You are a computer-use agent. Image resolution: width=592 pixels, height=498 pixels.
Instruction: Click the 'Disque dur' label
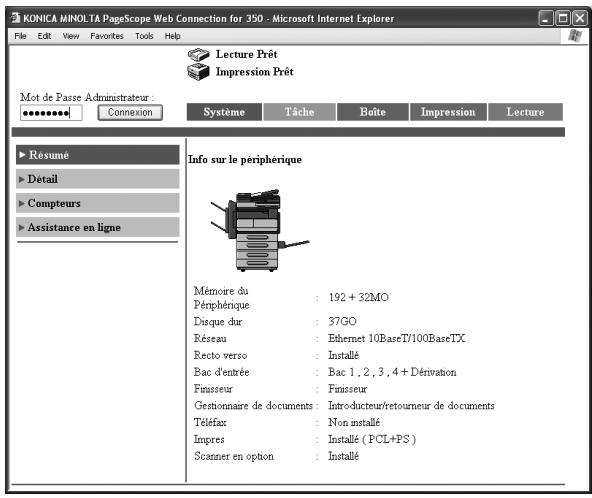tap(218, 322)
